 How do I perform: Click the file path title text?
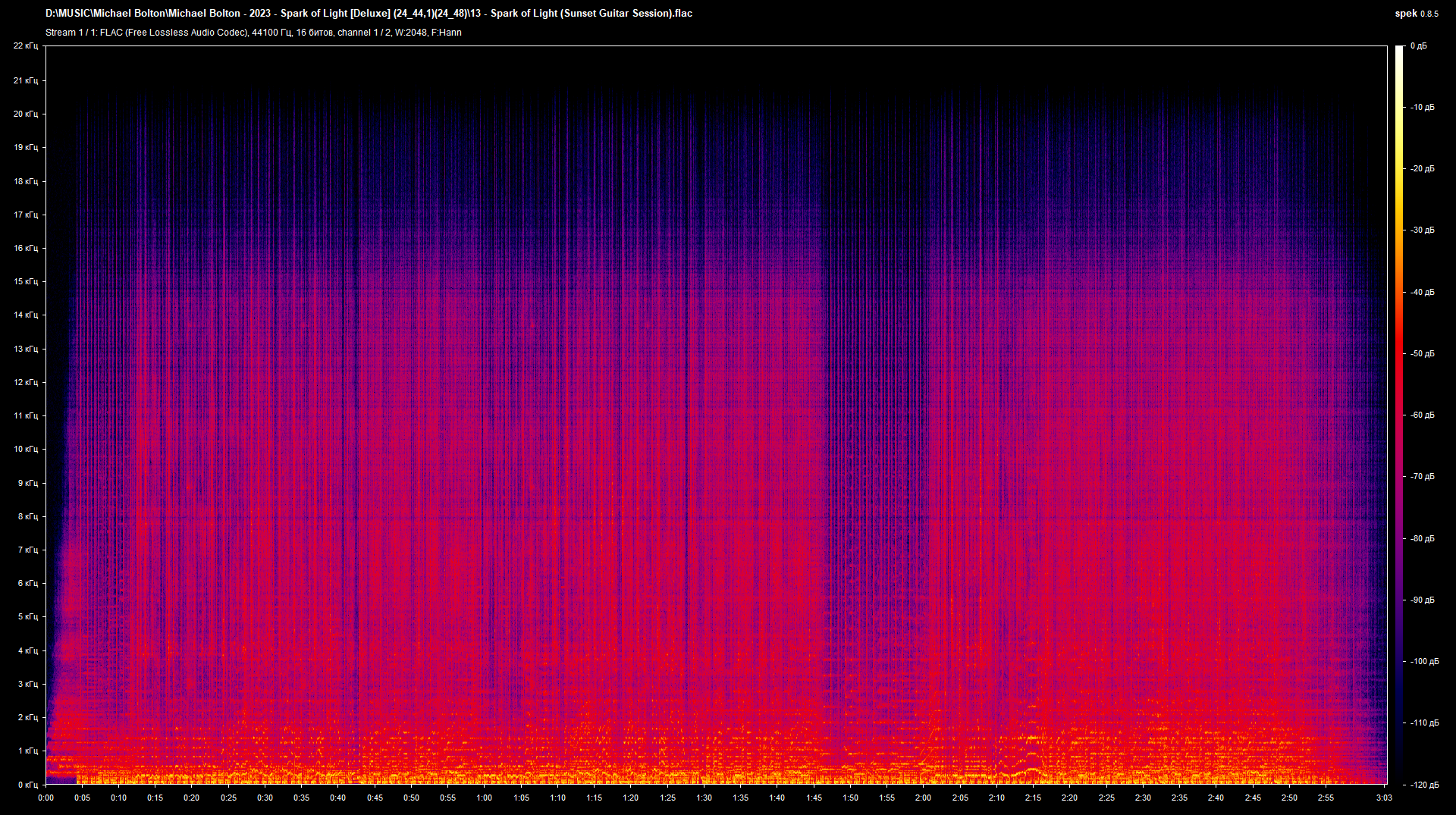point(369,14)
